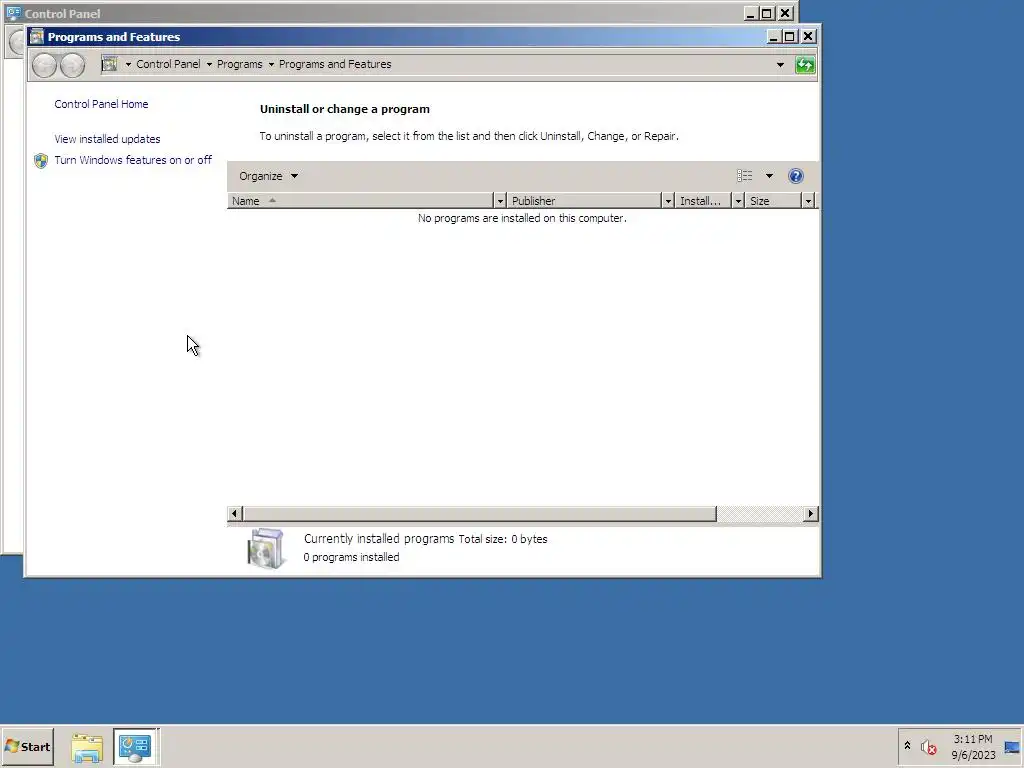Minimize the Programs and Features window
The height and width of the screenshot is (768, 1024).
tap(773, 37)
